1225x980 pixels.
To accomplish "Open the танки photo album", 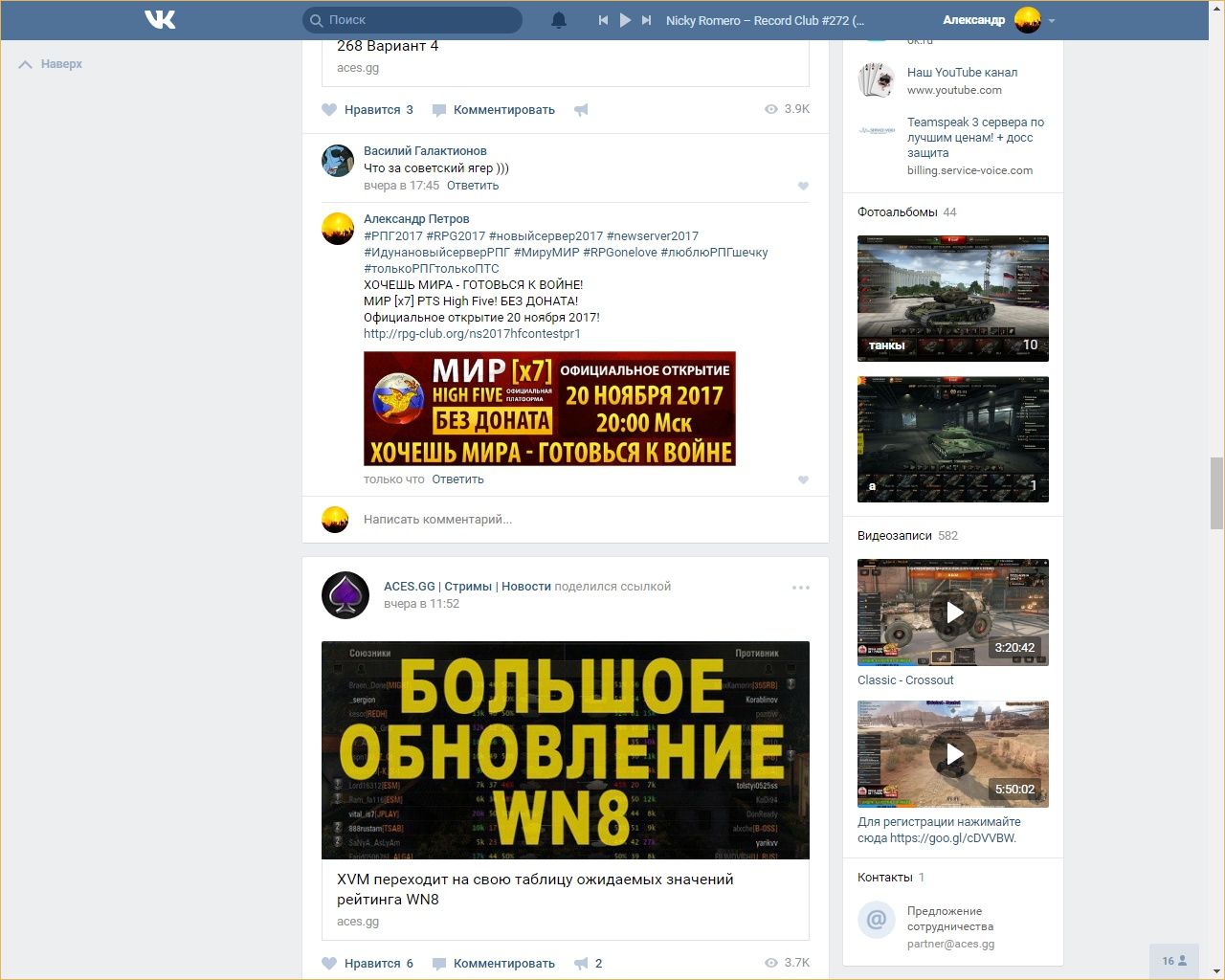I will pos(953,299).
